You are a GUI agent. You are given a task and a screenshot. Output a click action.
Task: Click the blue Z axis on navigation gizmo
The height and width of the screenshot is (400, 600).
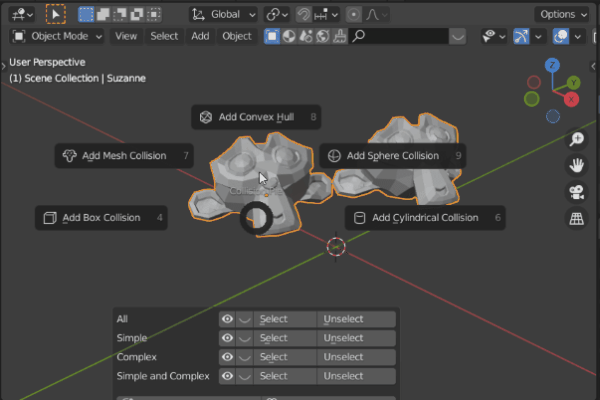click(552, 65)
